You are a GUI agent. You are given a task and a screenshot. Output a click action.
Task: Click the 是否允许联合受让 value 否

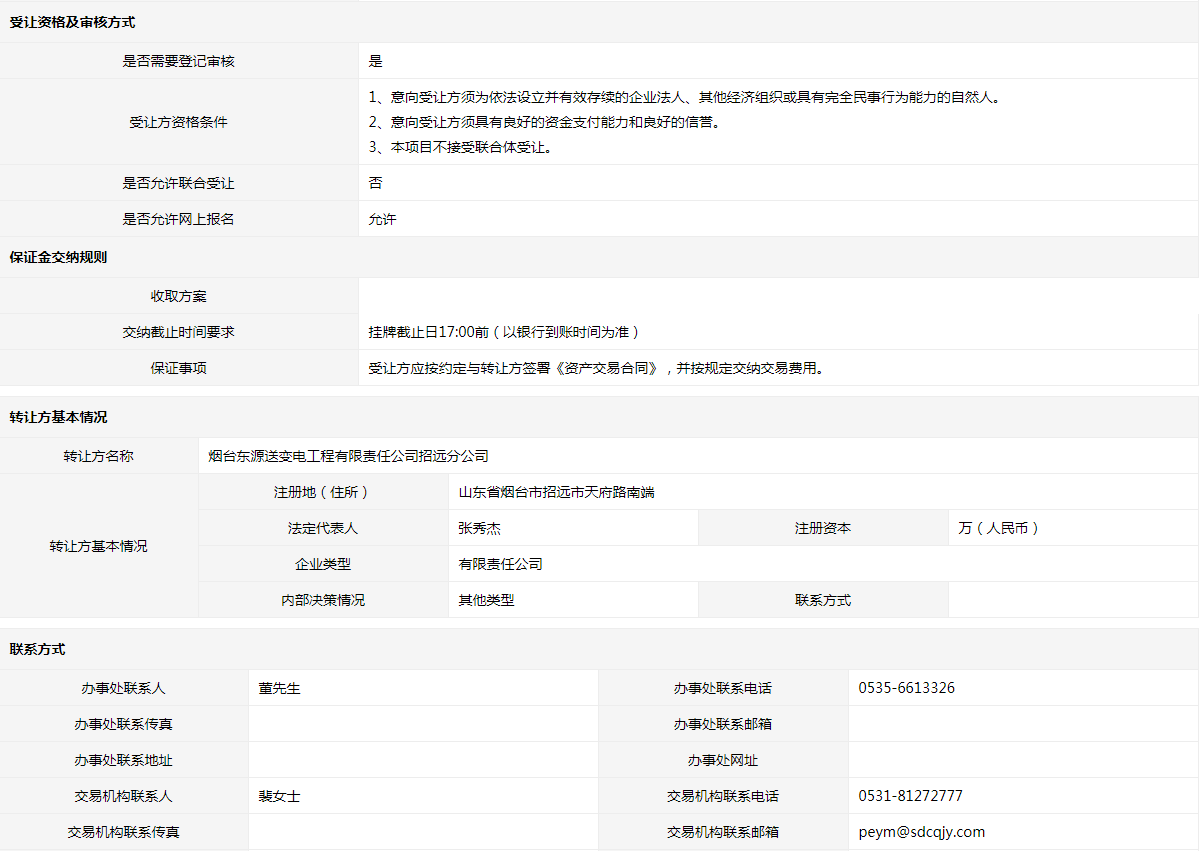tap(375, 183)
